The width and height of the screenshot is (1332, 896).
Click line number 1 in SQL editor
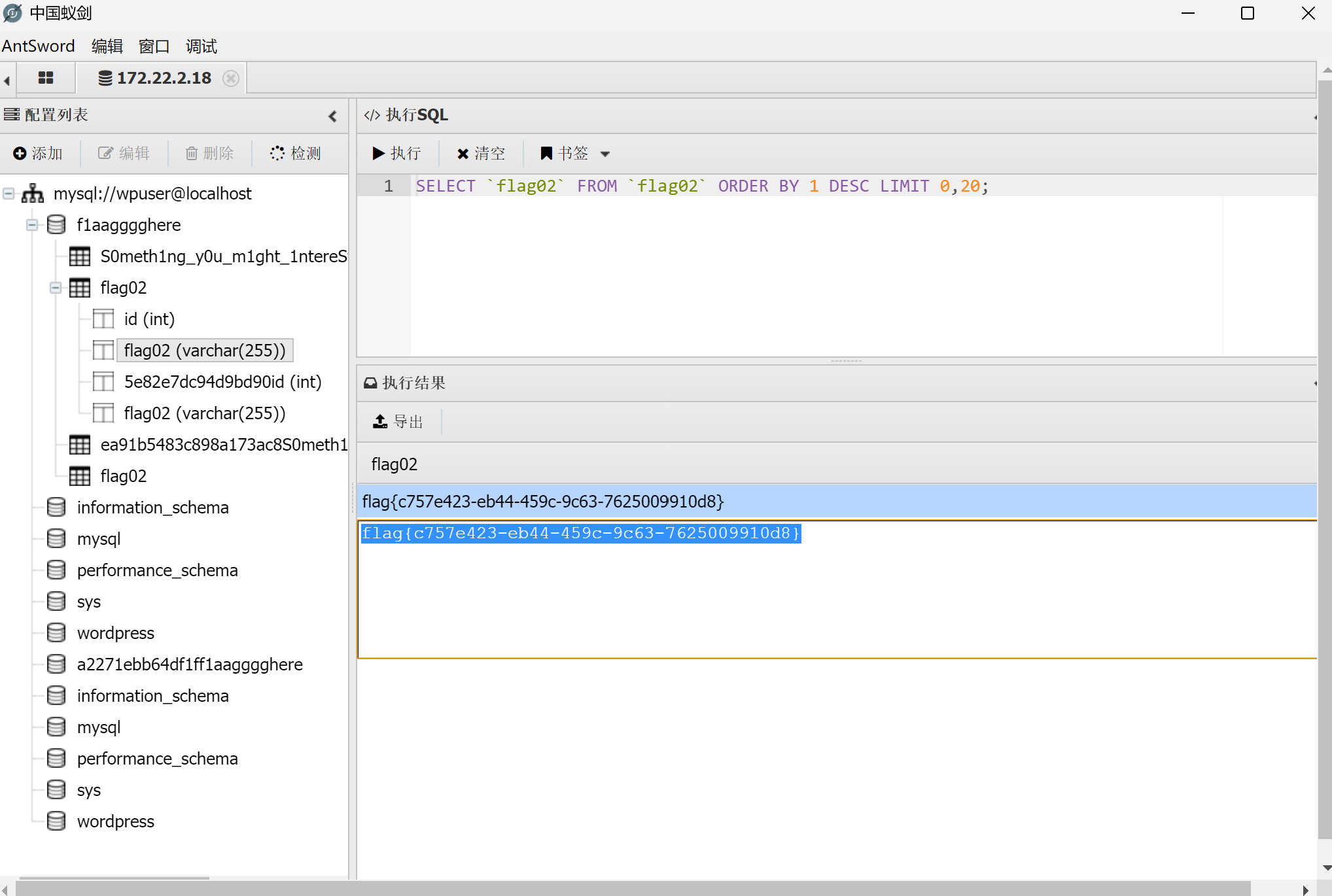tap(389, 186)
